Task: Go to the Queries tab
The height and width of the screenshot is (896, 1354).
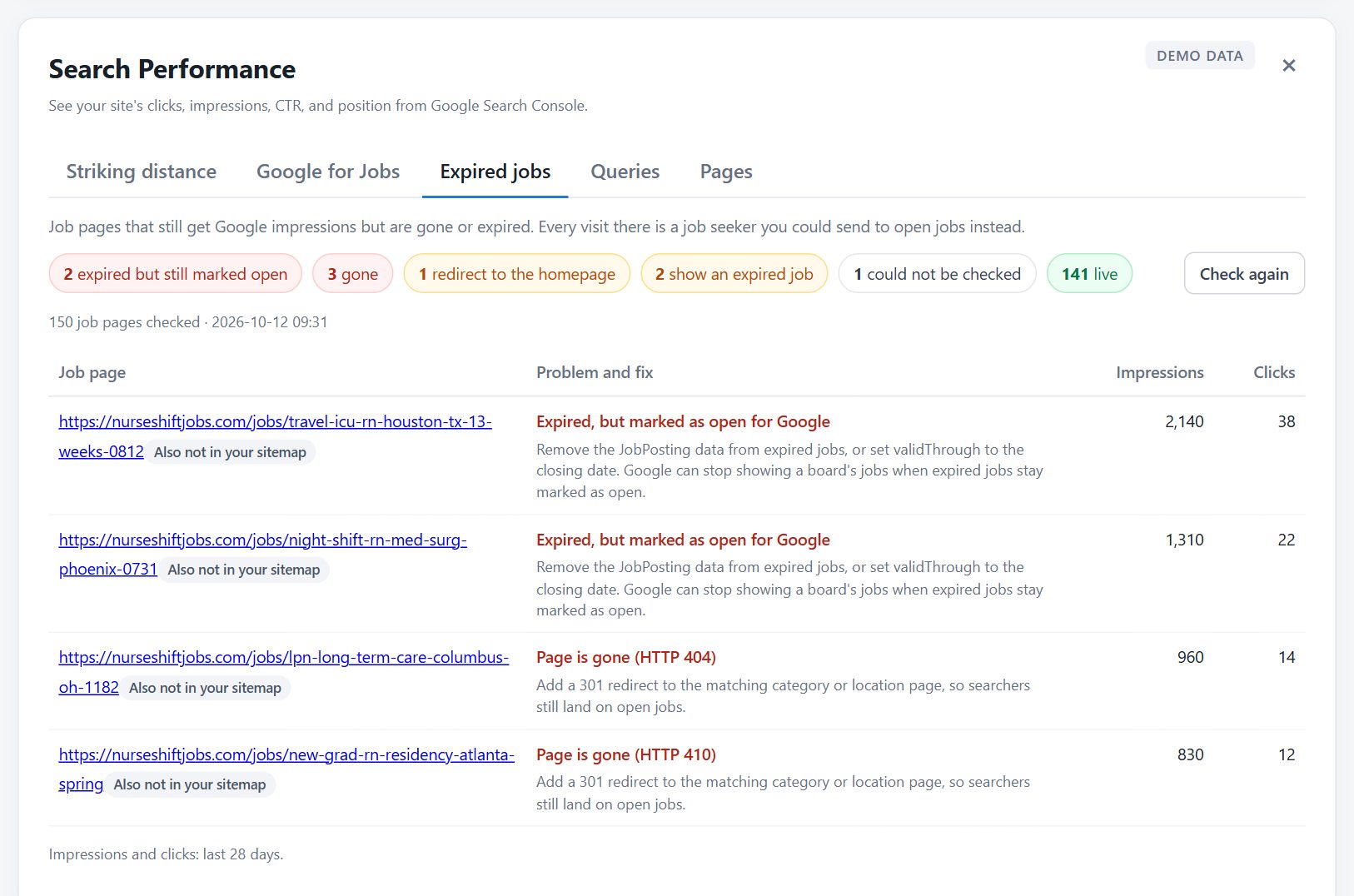Action: pyautogui.click(x=625, y=172)
